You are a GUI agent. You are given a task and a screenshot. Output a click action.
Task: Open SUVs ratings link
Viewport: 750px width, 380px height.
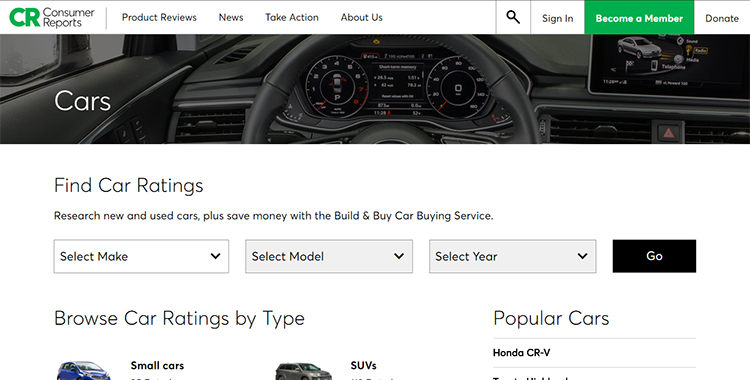pyautogui.click(x=364, y=366)
